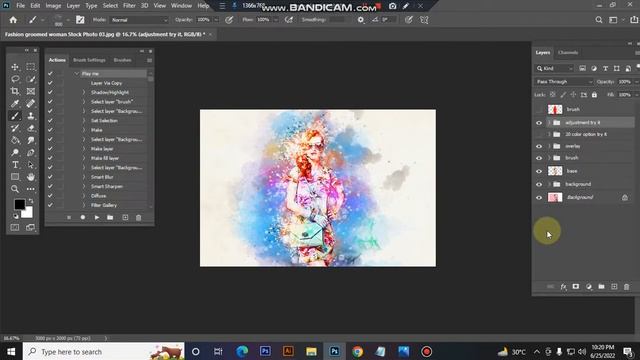Hide the 'background' group folder
Screen dimensions: 640x360
pyautogui.click(x=539, y=184)
